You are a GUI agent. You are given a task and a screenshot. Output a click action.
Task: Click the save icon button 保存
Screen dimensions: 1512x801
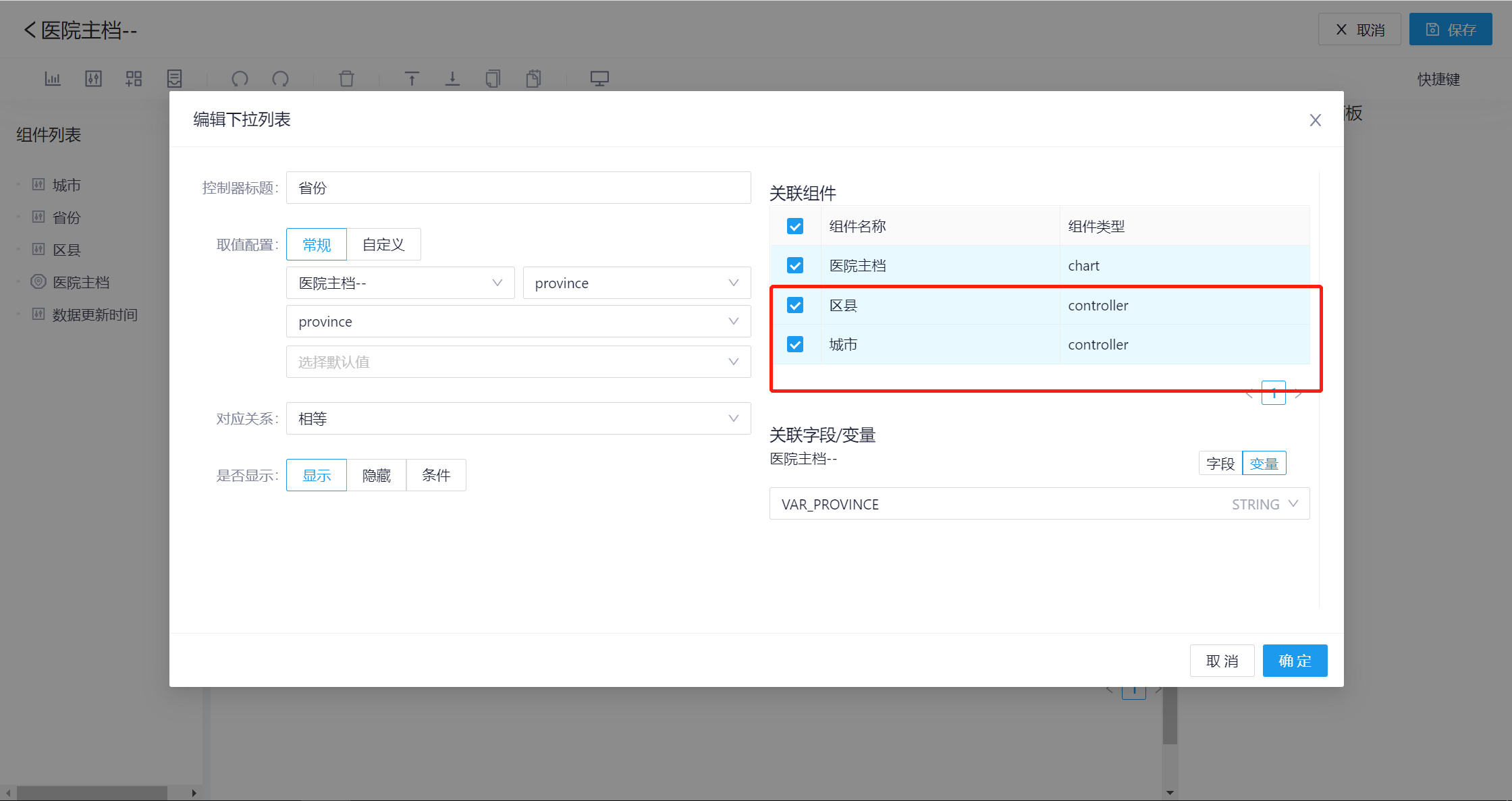(x=1450, y=30)
